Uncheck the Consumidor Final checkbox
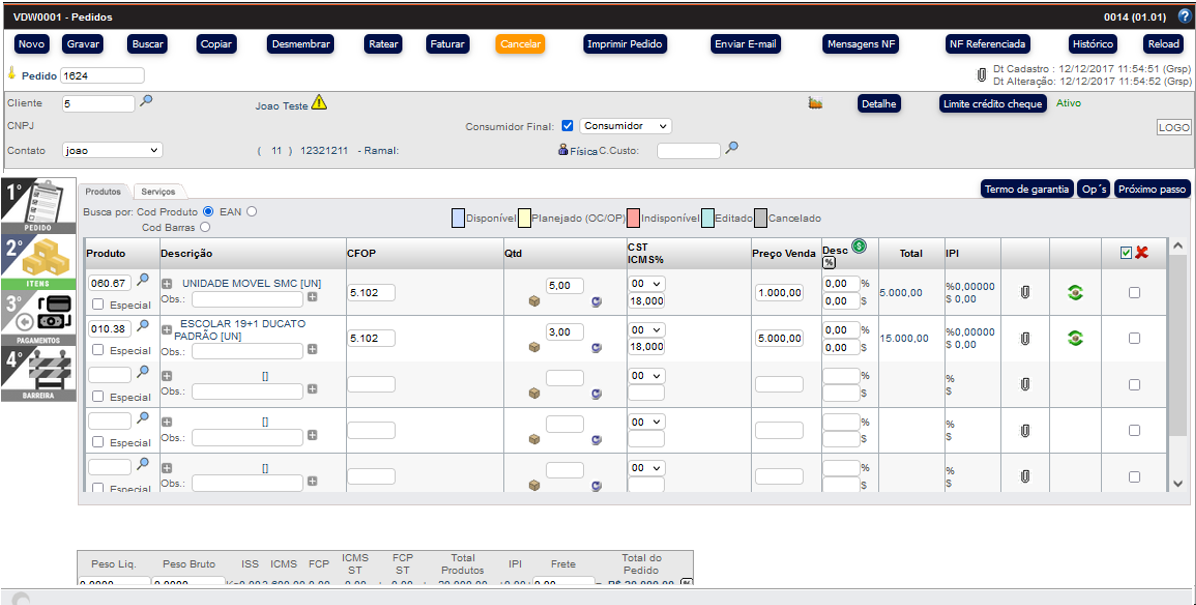Screen dimensions: 1196x605 pos(567,126)
